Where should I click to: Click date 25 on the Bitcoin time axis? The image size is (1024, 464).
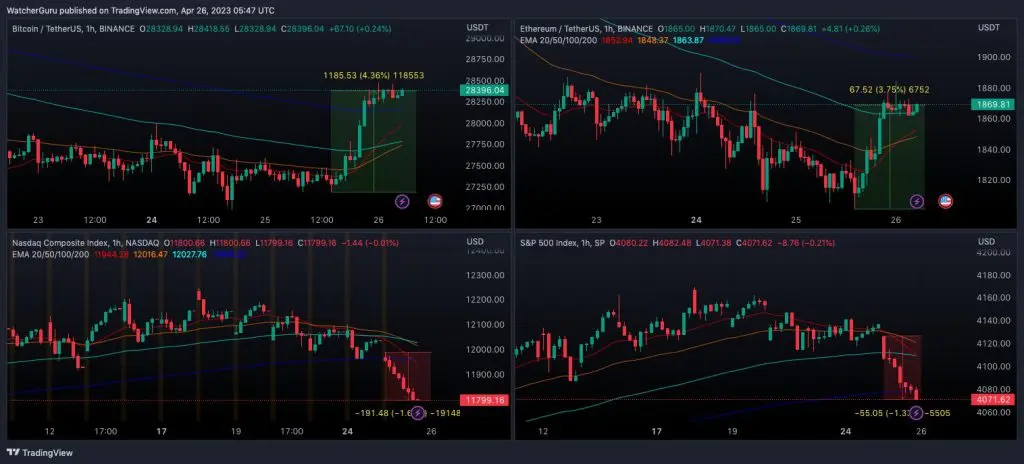[x=266, y=220]
